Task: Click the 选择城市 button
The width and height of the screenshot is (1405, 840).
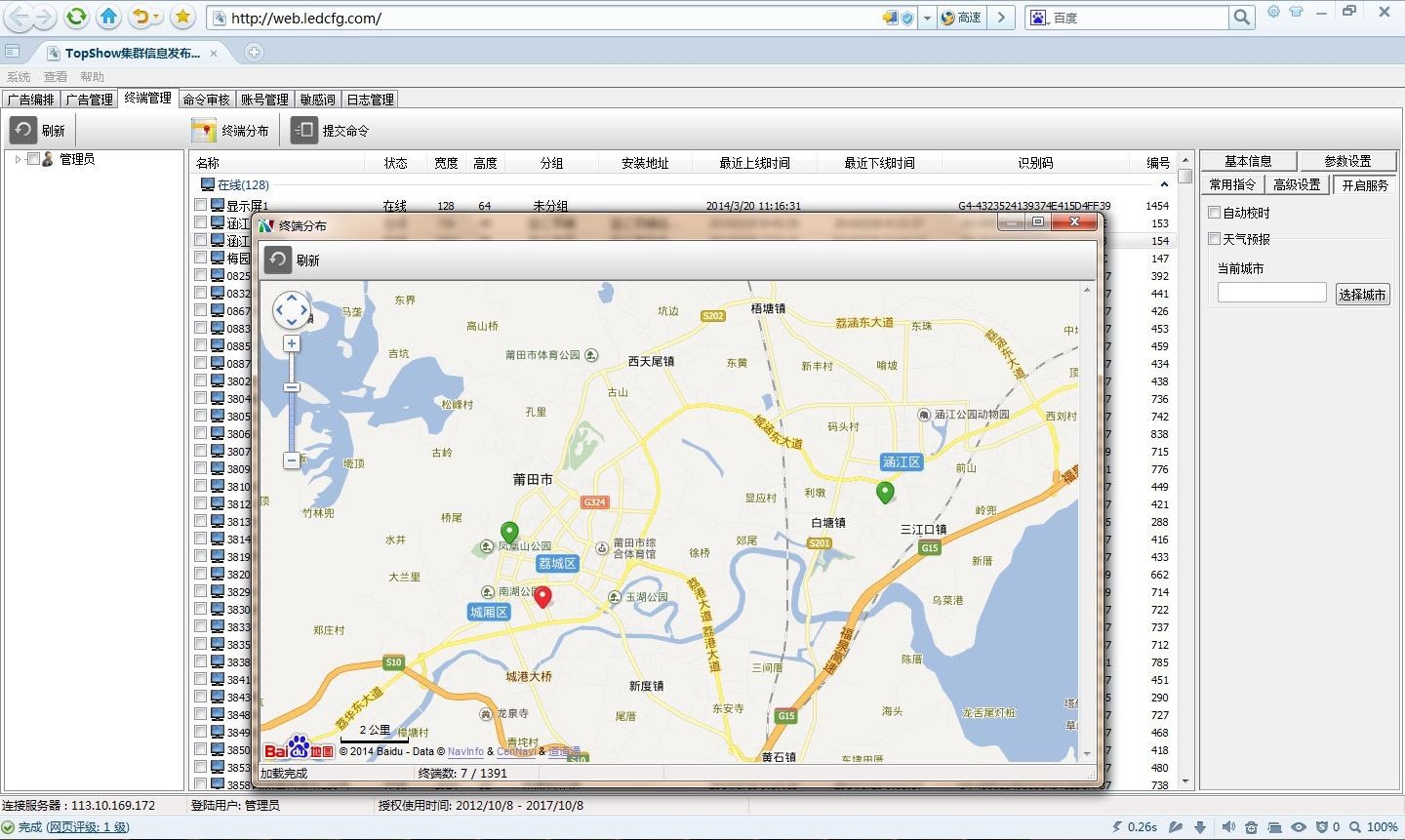Action: pyautogui.click(x=1362, y=294)
